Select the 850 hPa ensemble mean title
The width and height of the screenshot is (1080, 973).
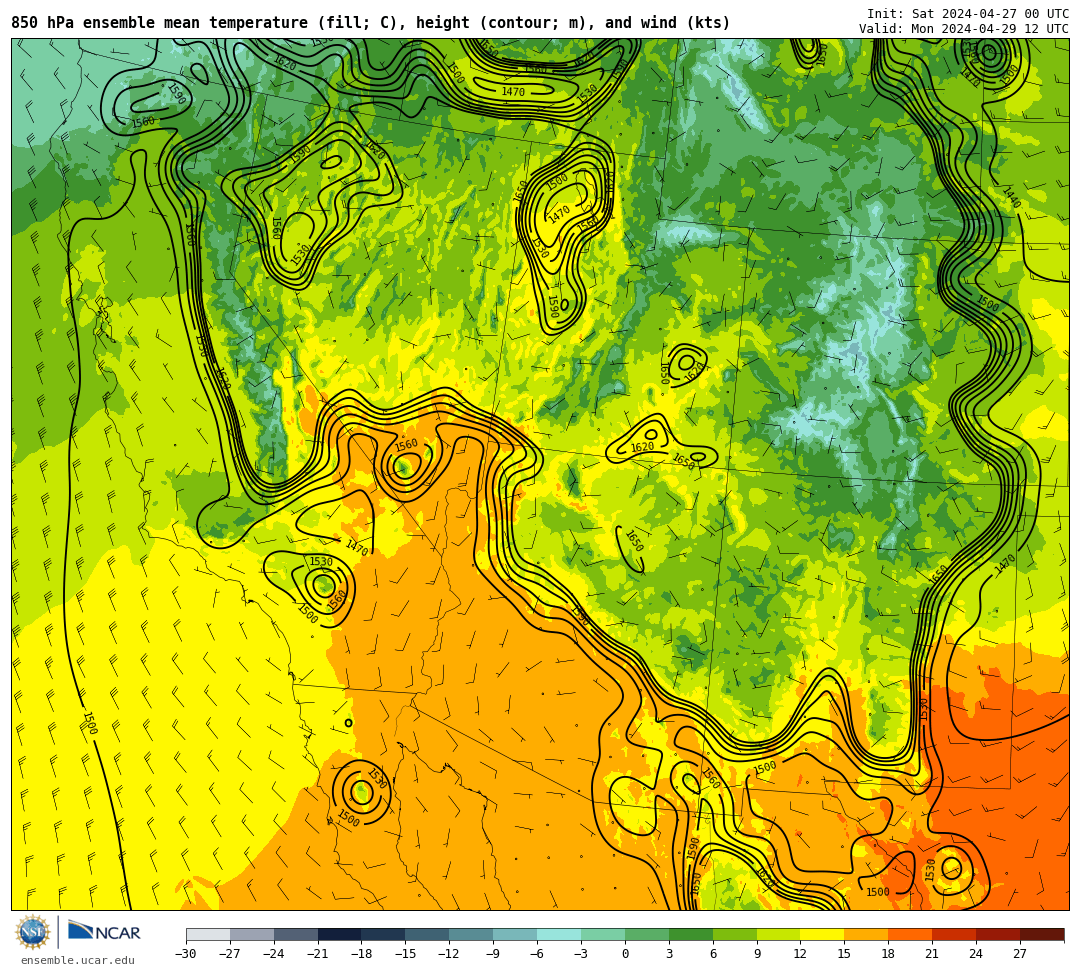click(x=370, y=23)
